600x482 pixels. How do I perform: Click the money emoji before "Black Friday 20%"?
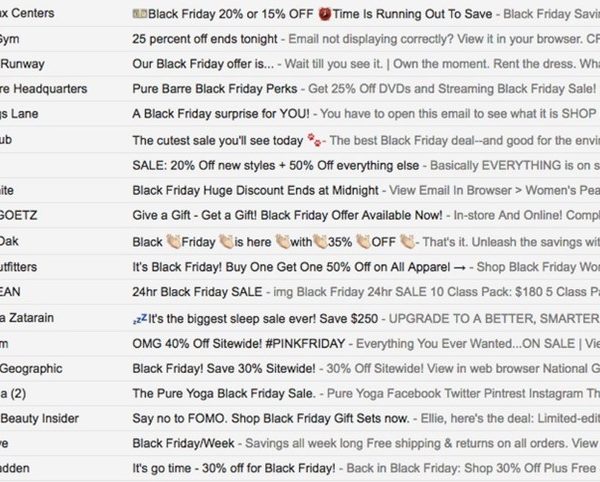[140, 14]
